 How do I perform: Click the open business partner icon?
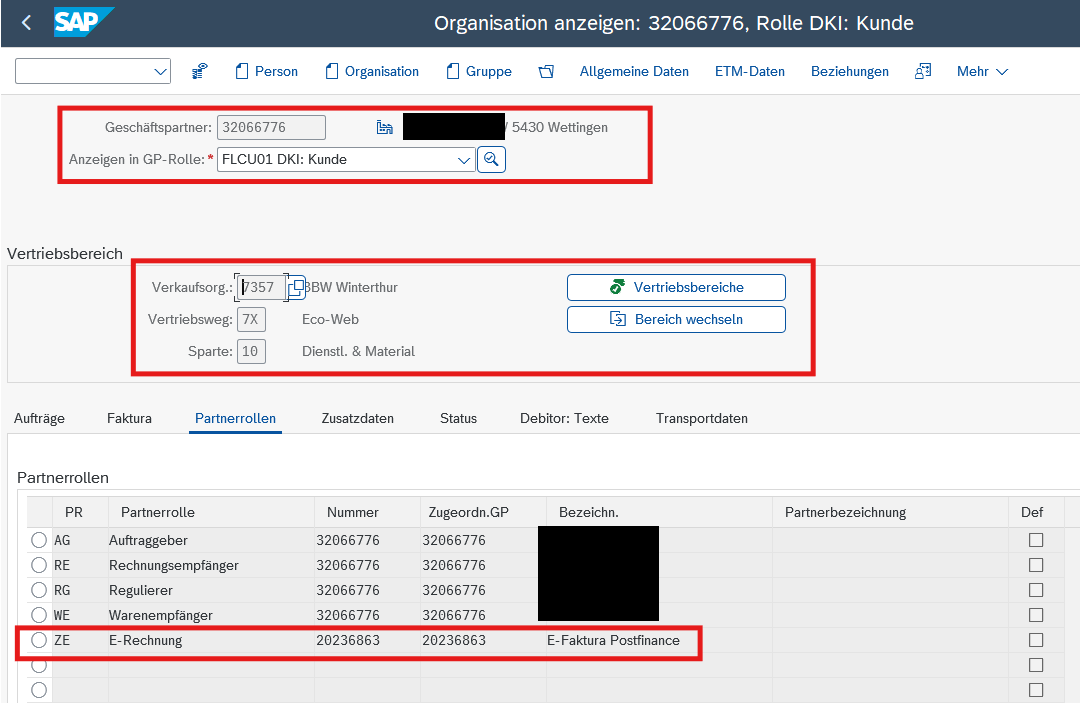(546, 72)
